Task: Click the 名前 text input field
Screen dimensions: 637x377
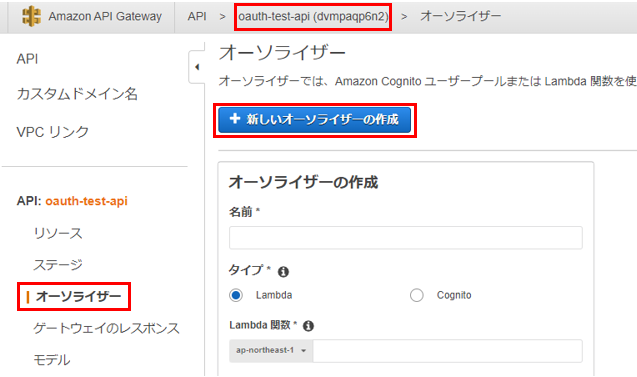Action: tap(405, 238)
